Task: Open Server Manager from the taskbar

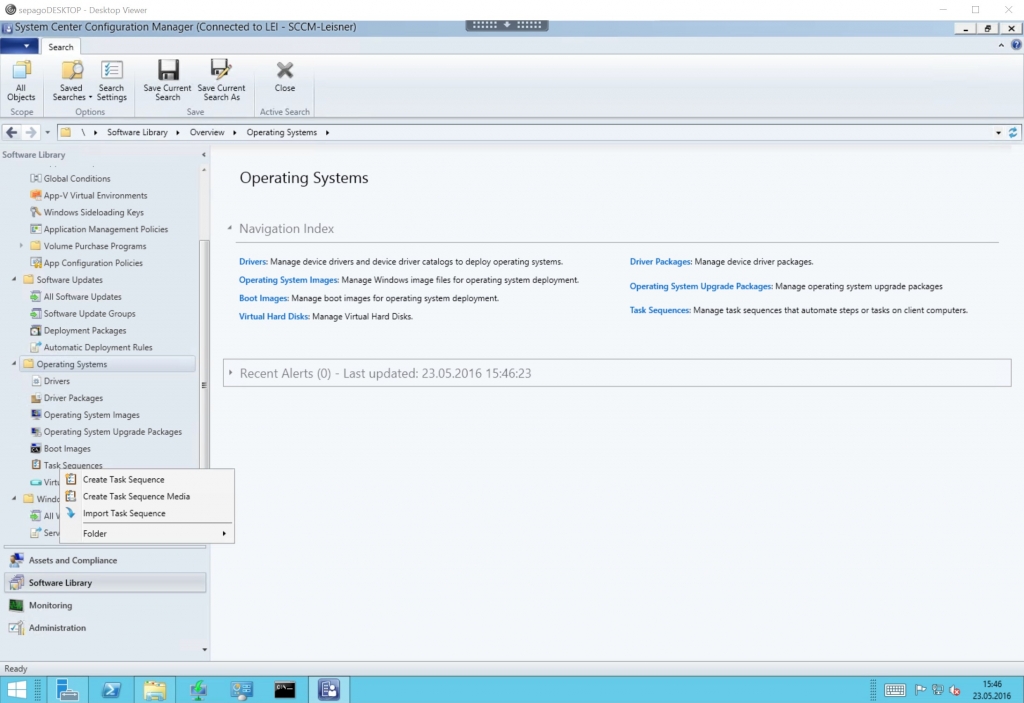Action: coord(67,690)
